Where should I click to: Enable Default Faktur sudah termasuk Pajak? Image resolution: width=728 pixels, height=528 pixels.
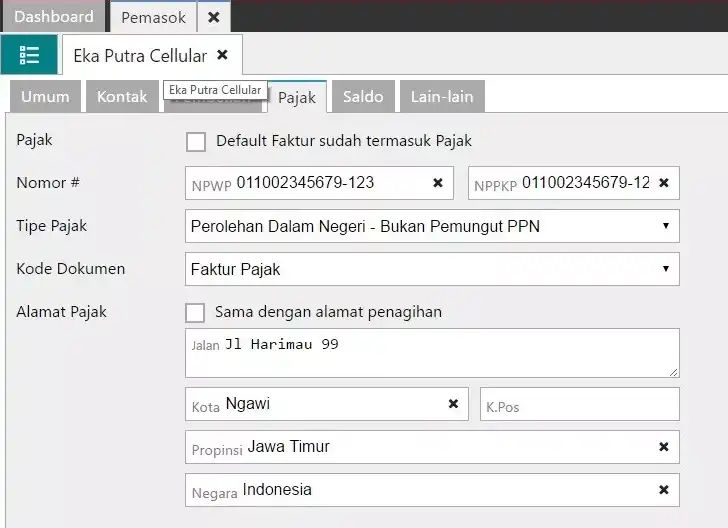point(196,142)
